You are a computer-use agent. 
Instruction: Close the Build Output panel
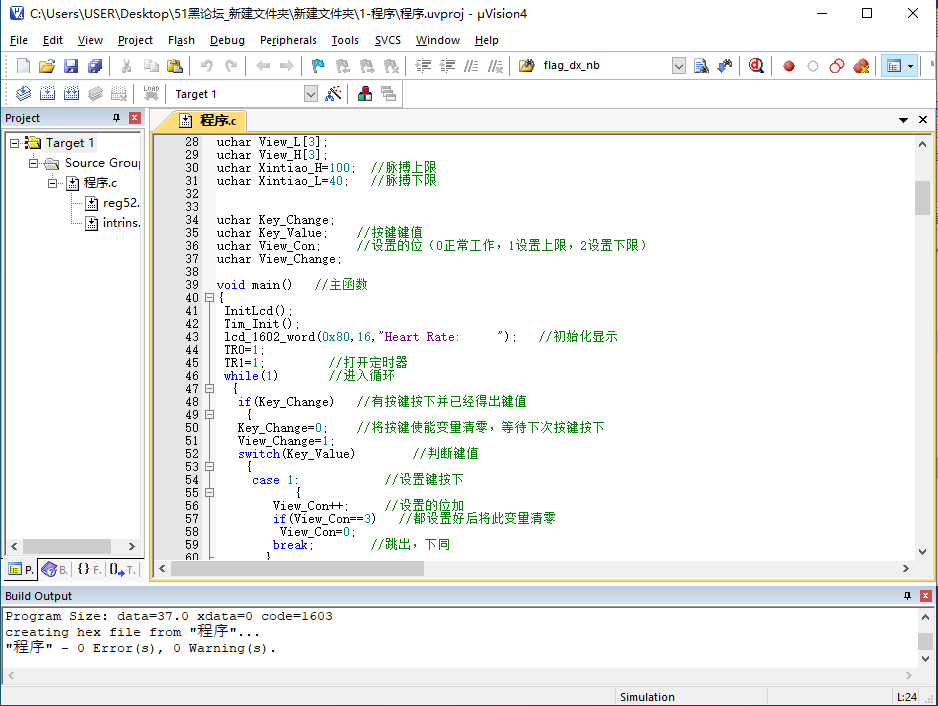click(925, 595)
